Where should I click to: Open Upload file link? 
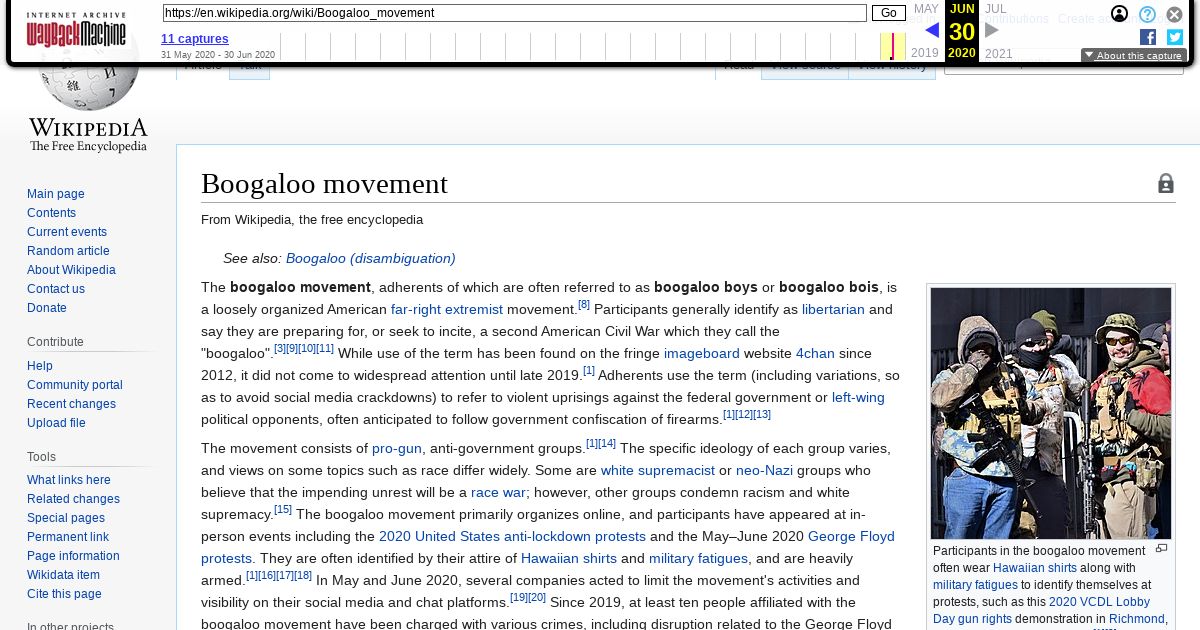point(56,423)
